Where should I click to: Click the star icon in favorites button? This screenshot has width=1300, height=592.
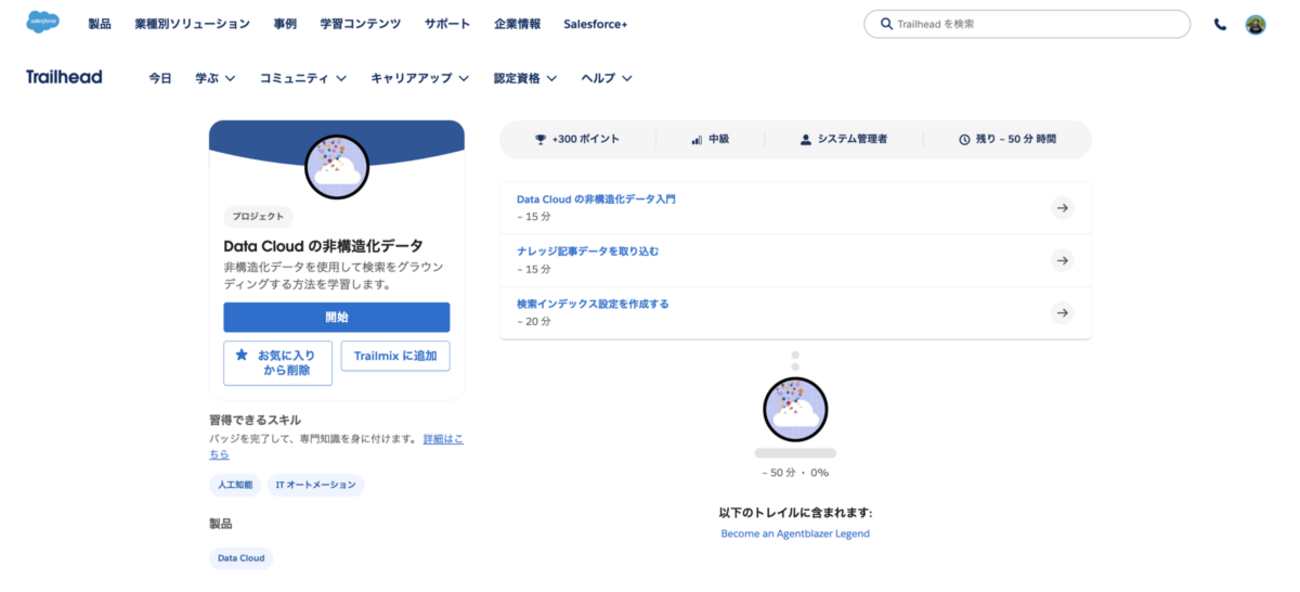click(x=241, y=354)
